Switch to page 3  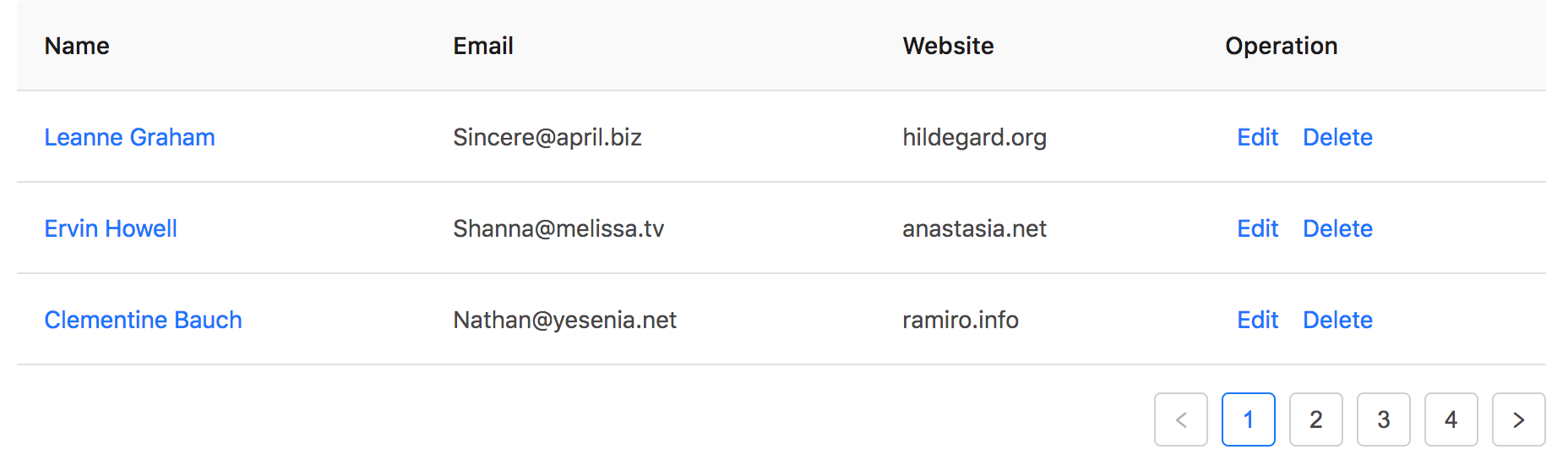point(1383,419)
